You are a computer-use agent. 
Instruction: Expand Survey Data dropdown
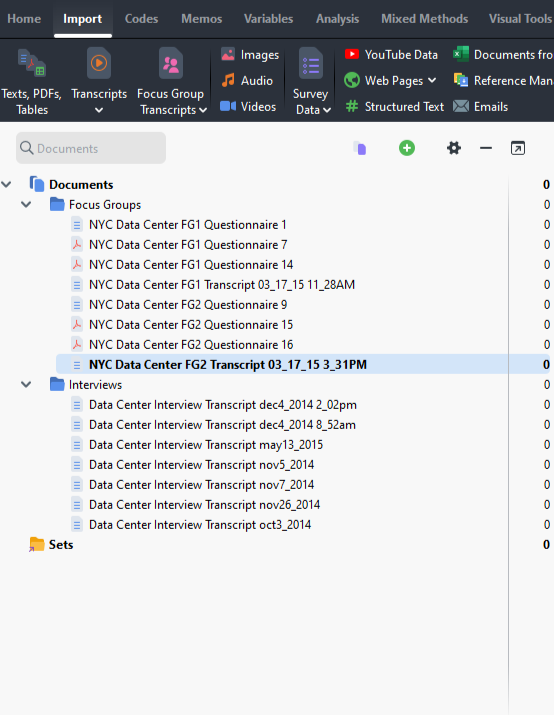(x=327, y=110)
